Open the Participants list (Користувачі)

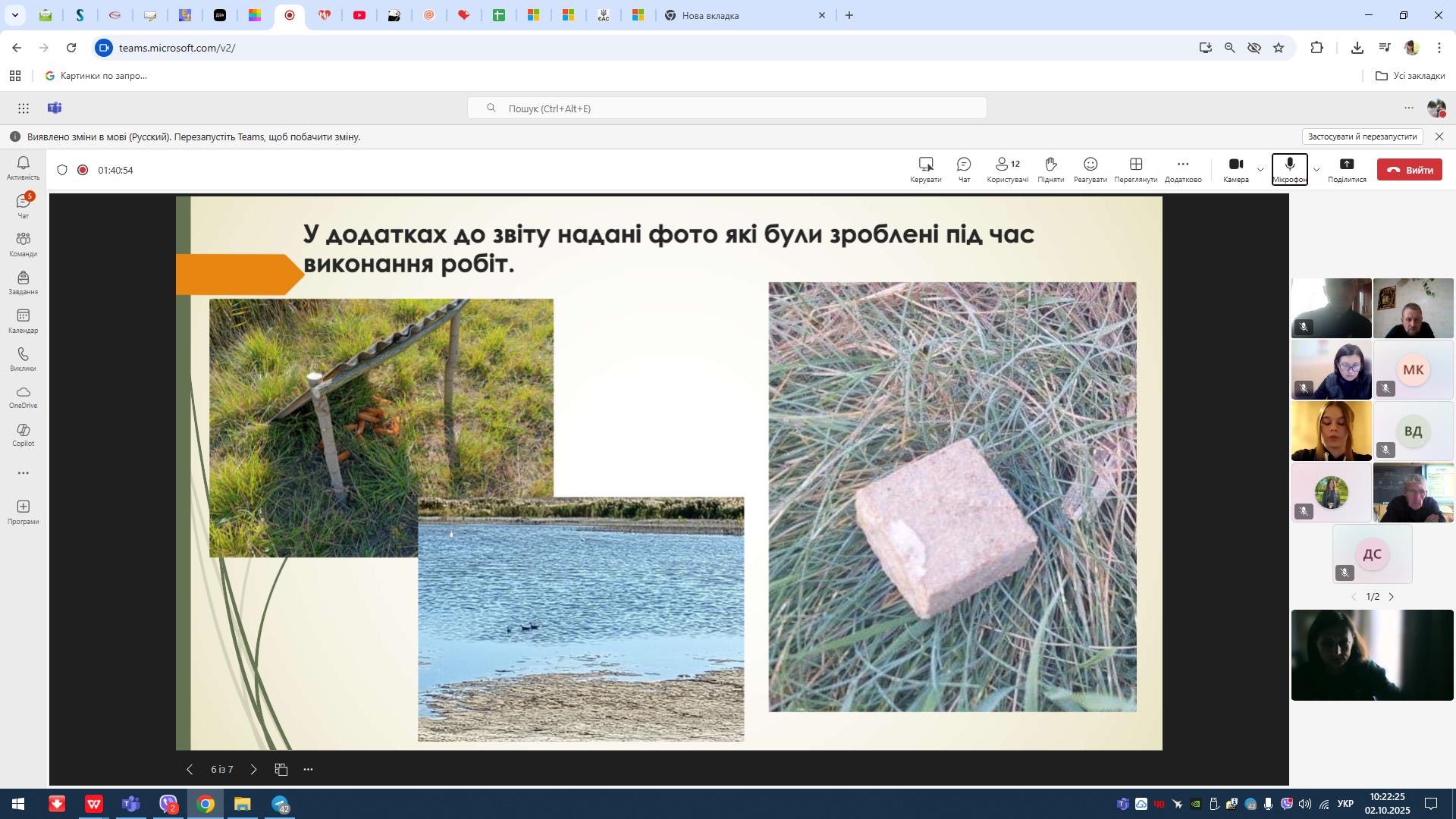tap(1007, 170)
